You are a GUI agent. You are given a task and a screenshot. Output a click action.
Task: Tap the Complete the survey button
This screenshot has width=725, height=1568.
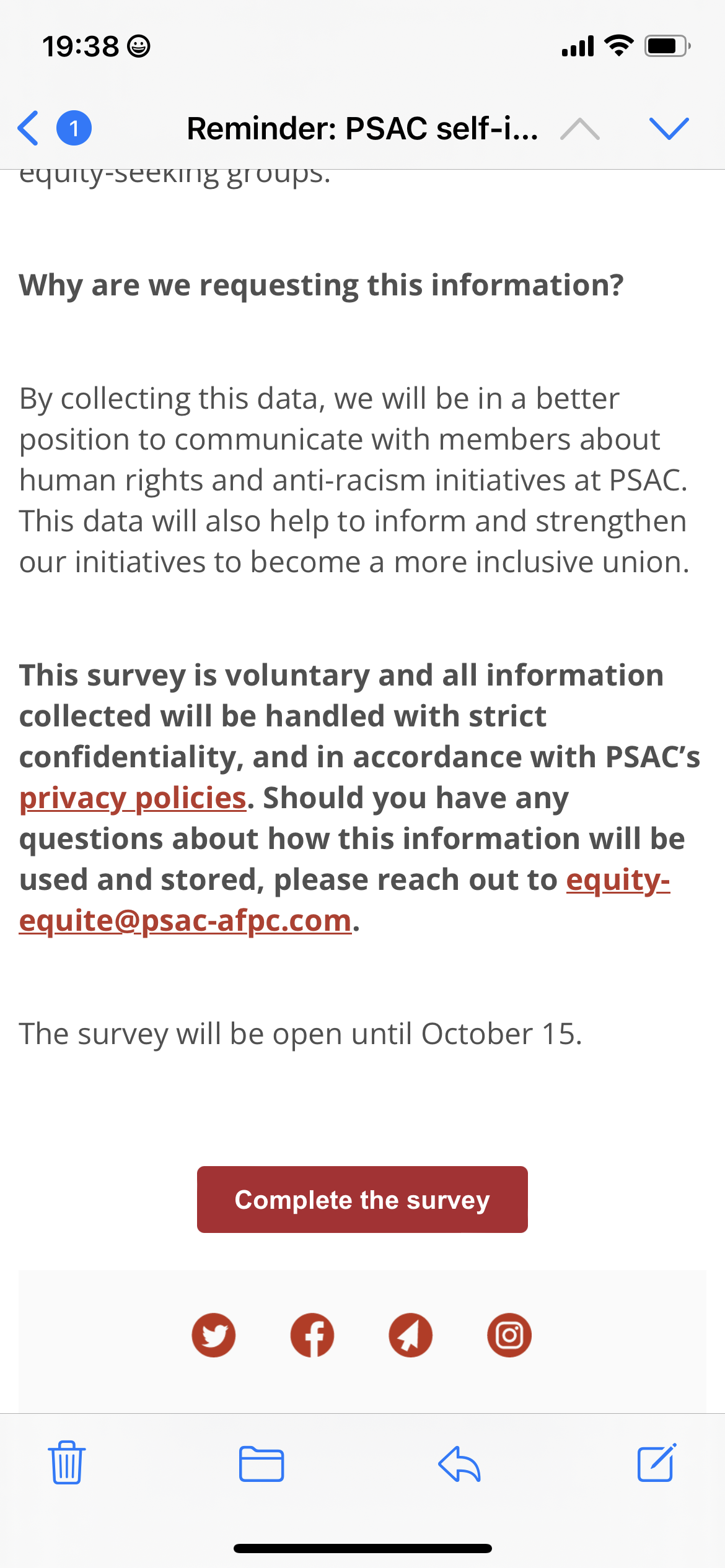tap(362, 1200)
